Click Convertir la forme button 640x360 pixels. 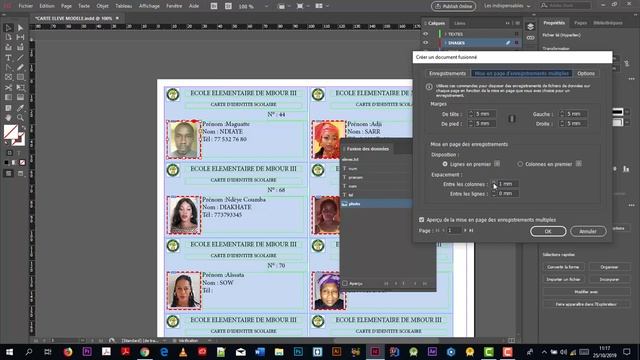pyautogui.click(x=563, y=267)
